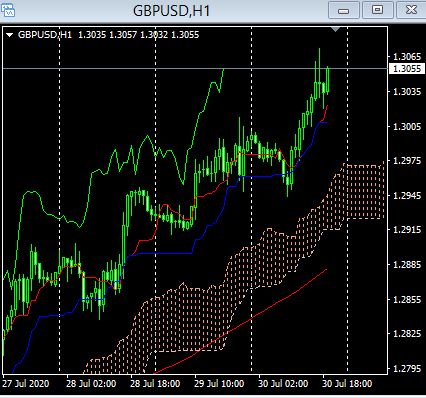Click the 1.3065 price scale label
Screen dimensions: 426x398
(x=407, y=56)
